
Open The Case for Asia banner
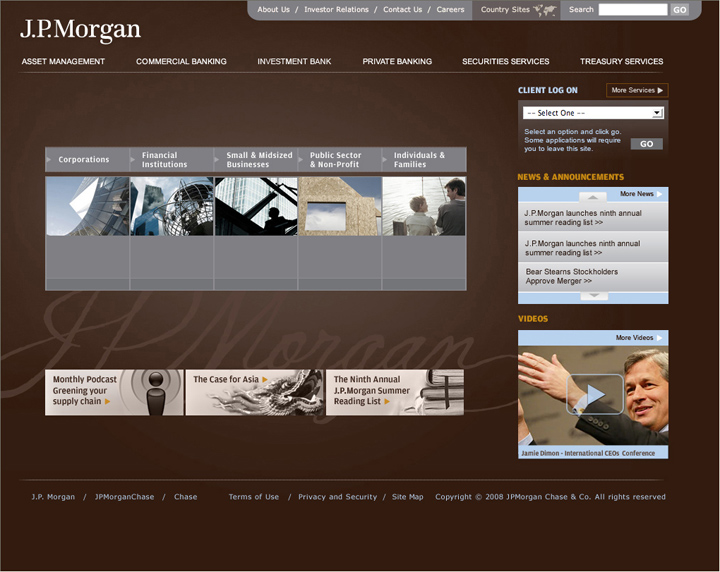click(x=255, y=393)
